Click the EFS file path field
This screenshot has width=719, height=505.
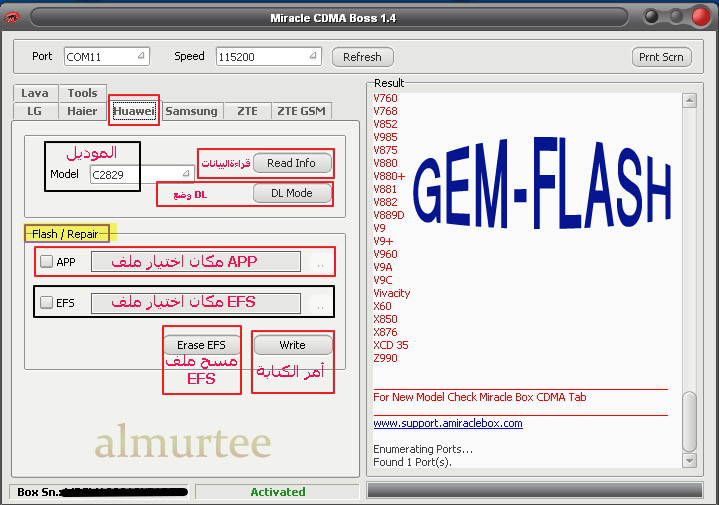tap(196, 303)
